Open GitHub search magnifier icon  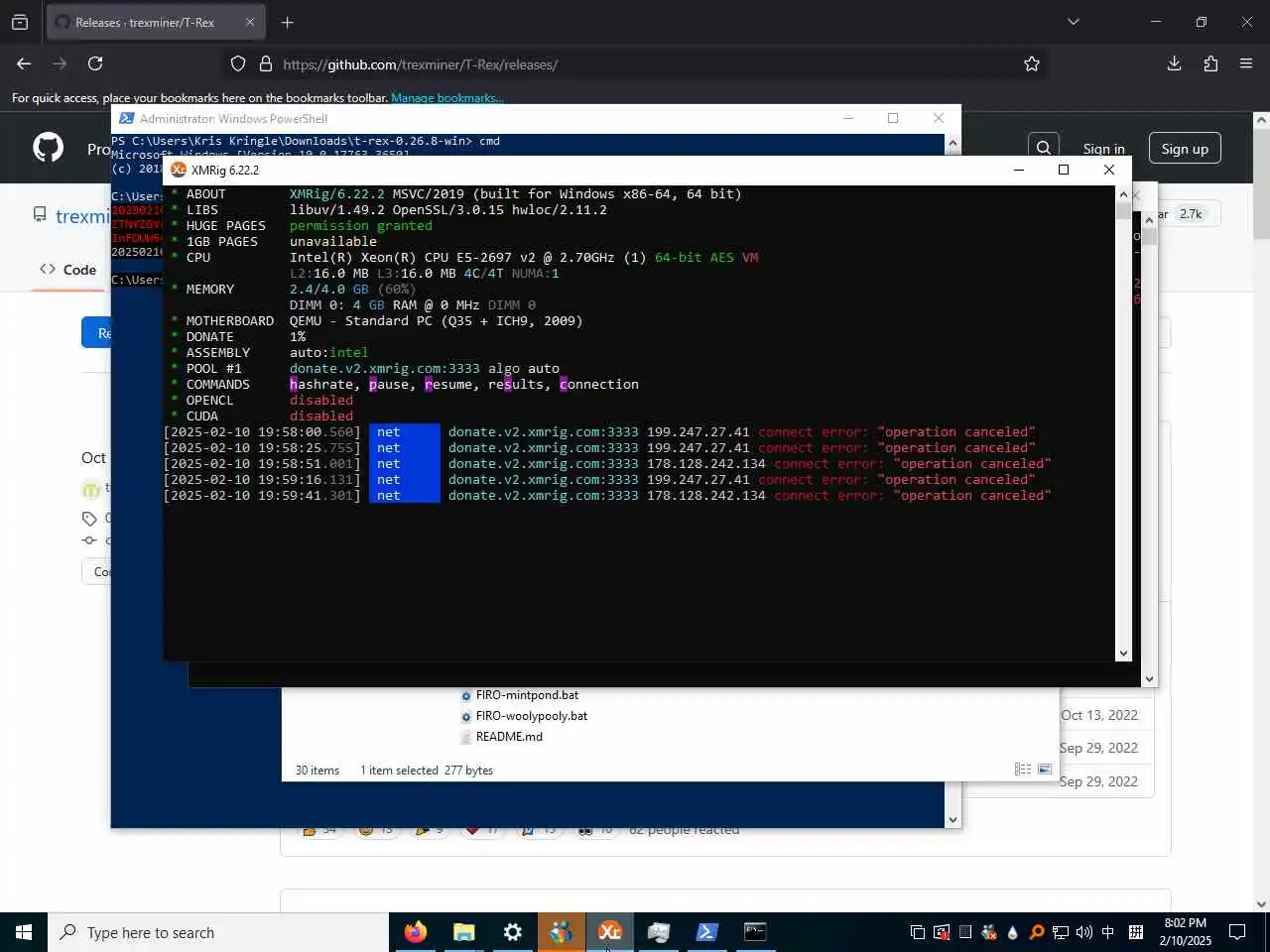1044,148
